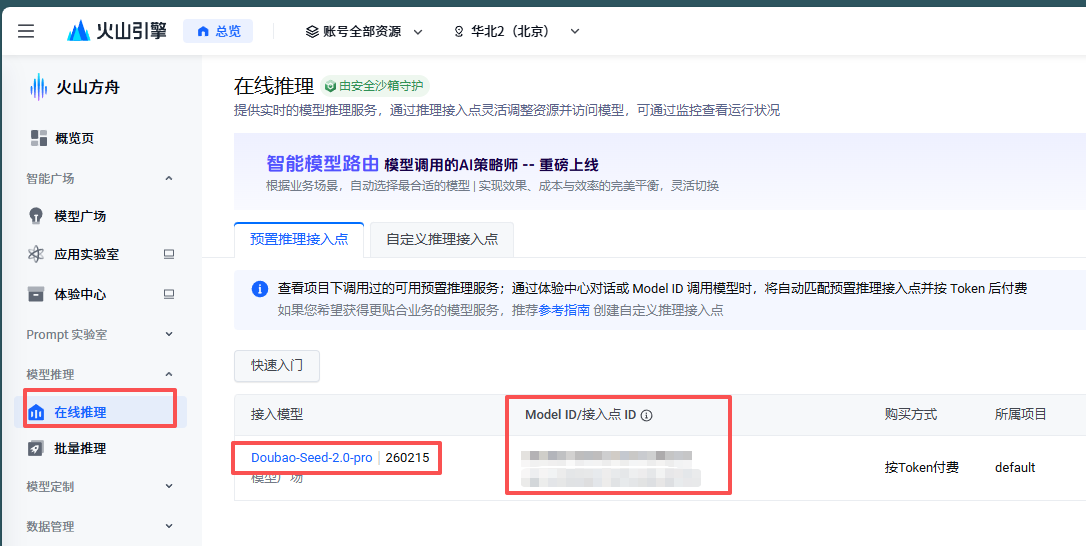The width and height of the screenshot is (1086, 546).
Task: Open 体验中心 in the sidebar
Action: tap(80, 294)
